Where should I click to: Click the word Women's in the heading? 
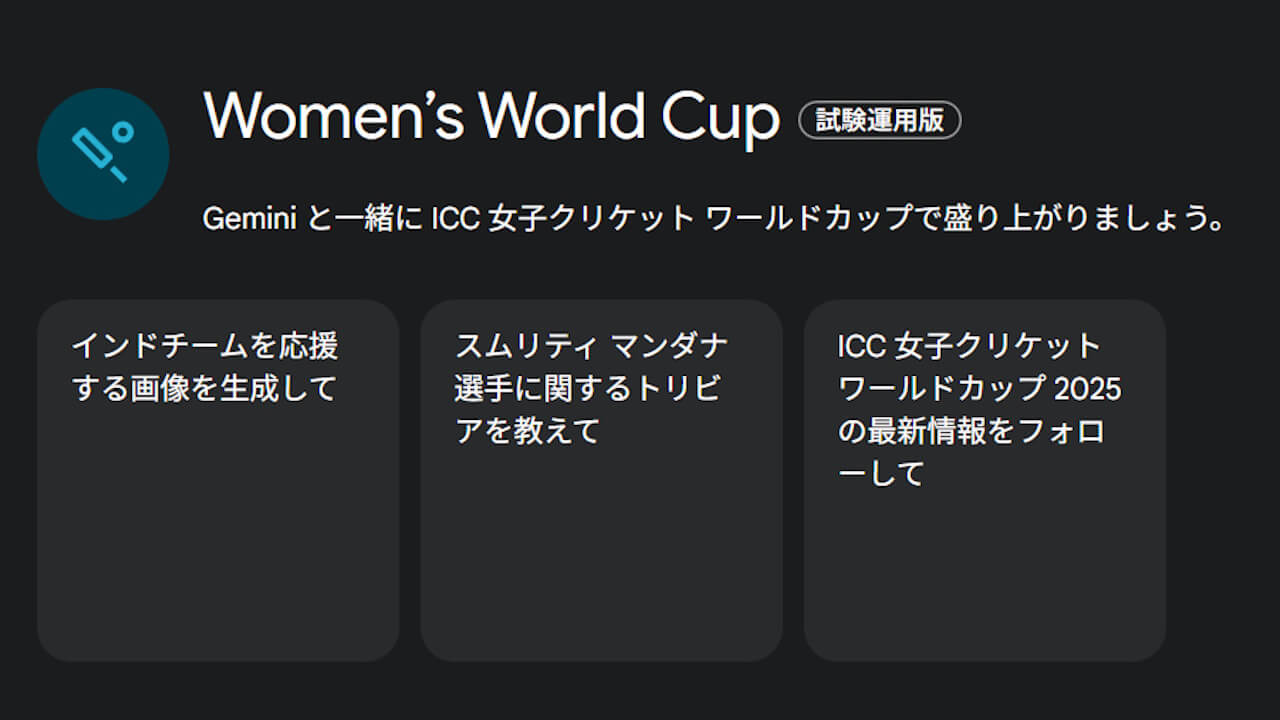[334, 118]
